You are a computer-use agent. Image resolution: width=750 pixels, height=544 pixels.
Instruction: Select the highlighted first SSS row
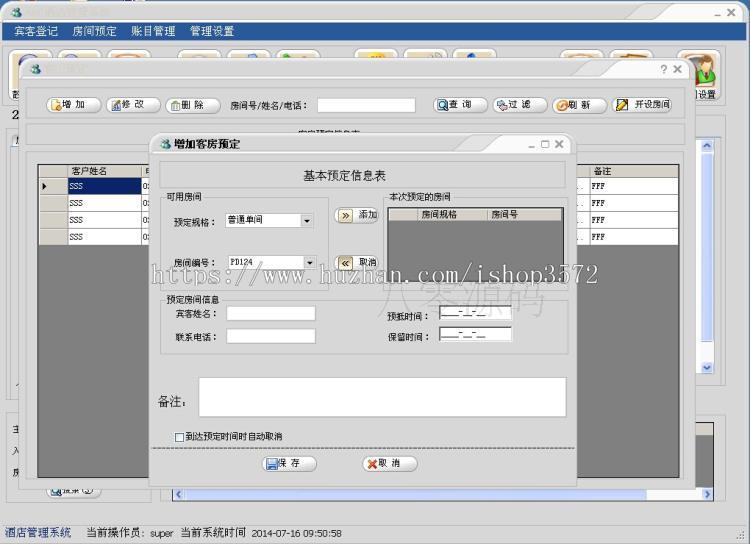[x=104, y=186]
